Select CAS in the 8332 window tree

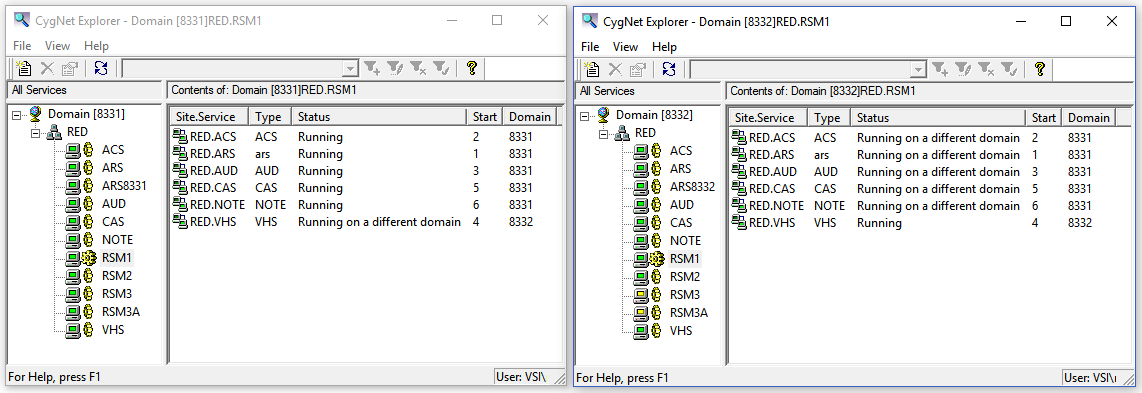[681, 223]
